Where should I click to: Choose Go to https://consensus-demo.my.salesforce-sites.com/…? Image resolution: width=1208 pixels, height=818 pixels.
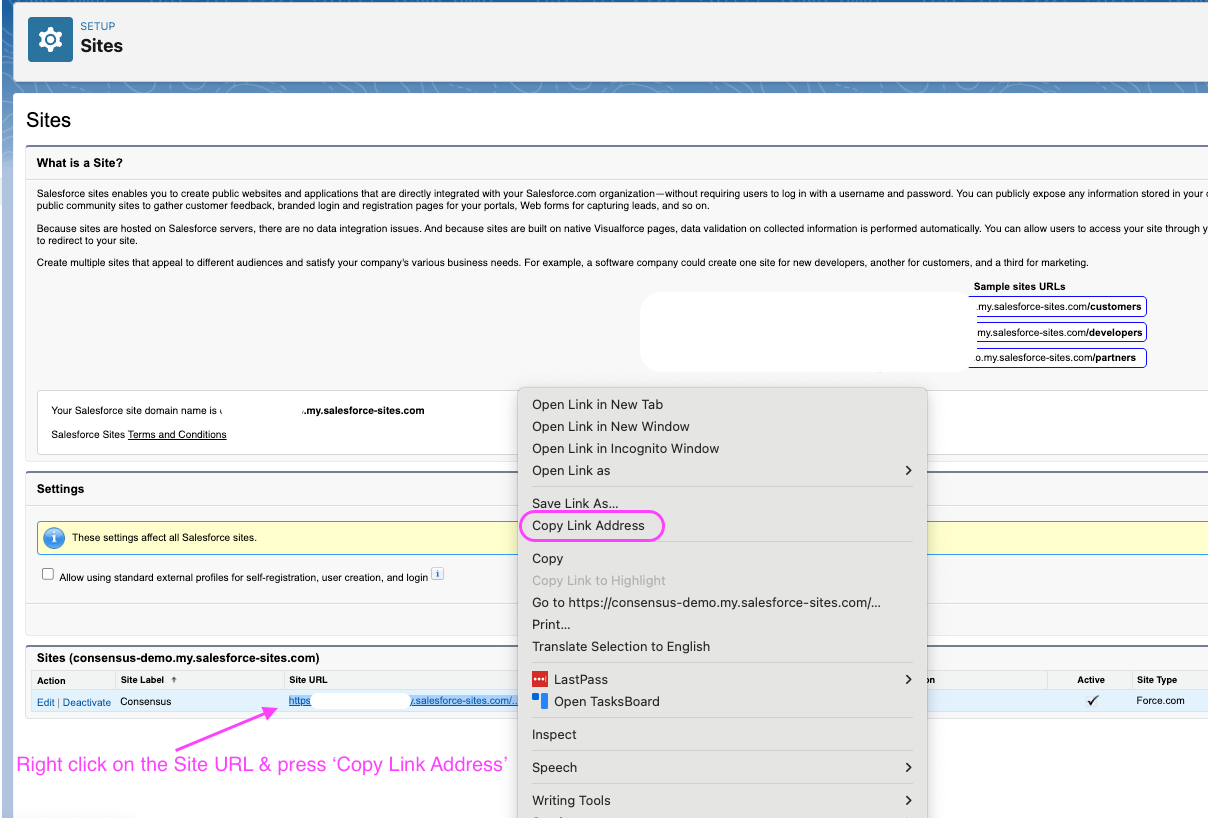pyautogui.click(x=722, y=602)
